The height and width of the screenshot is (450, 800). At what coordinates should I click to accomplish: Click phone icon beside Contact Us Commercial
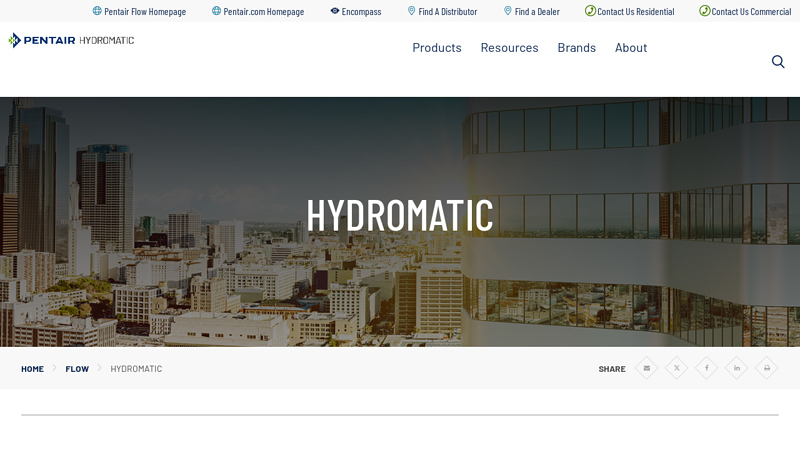[x=705, y=11]
